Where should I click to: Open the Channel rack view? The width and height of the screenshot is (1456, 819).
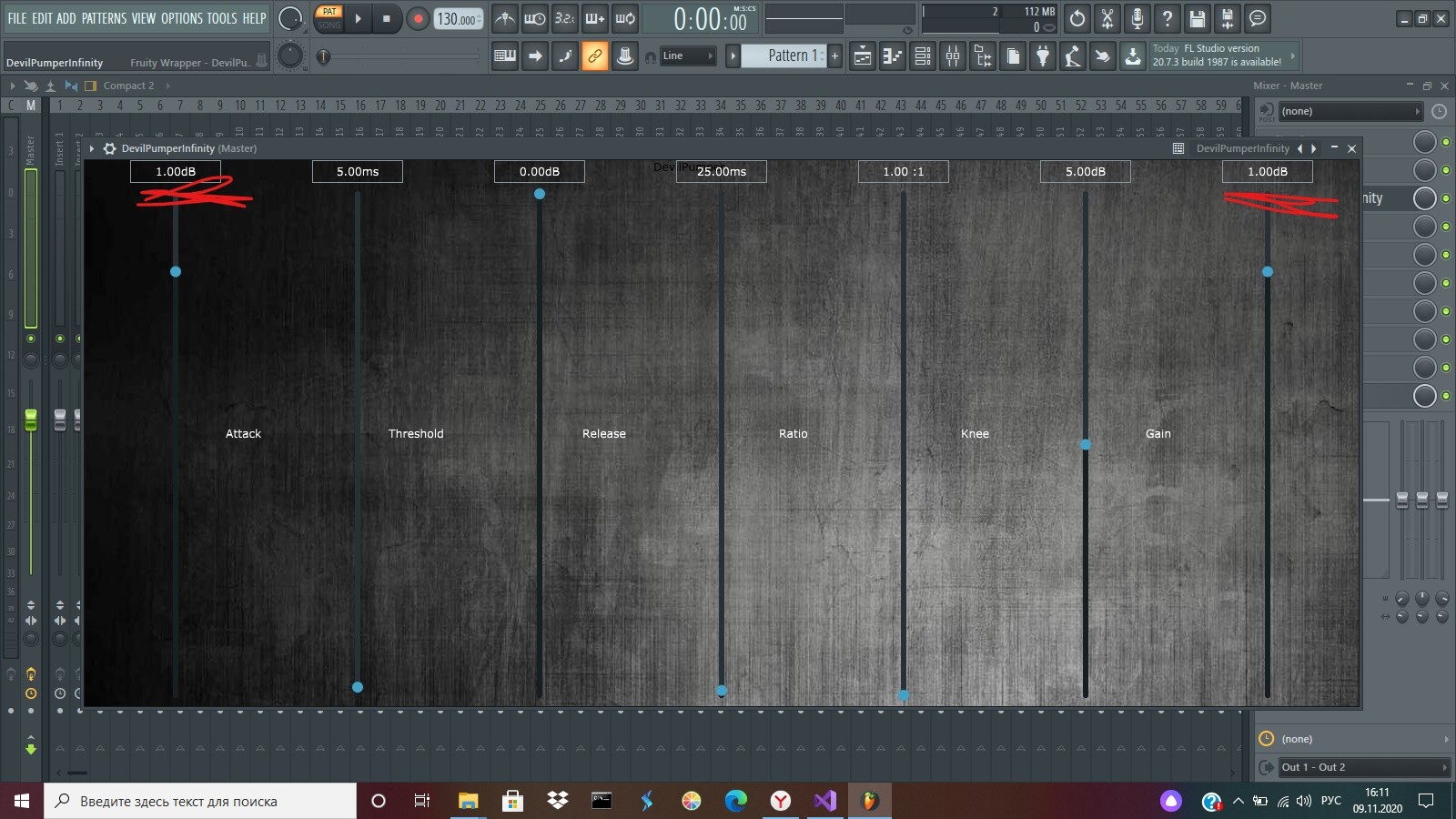(923, 56)
